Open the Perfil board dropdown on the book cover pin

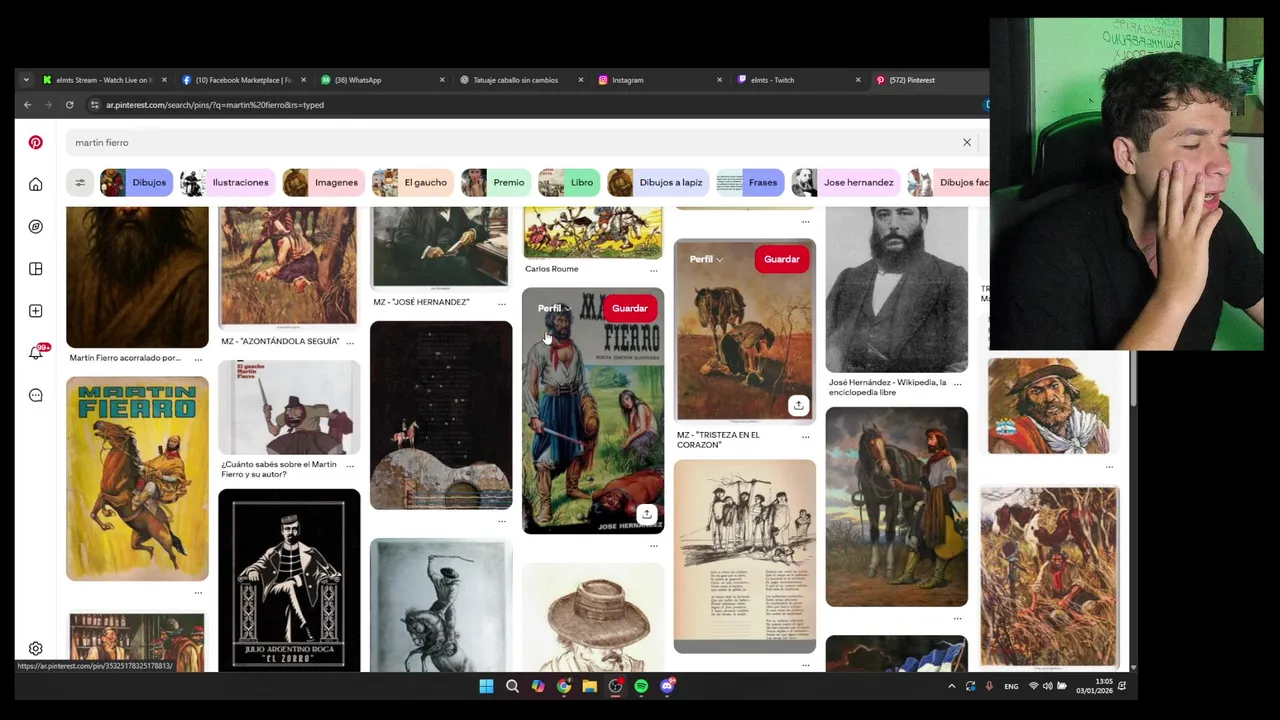pyautogui.click(x=554, y=308)
